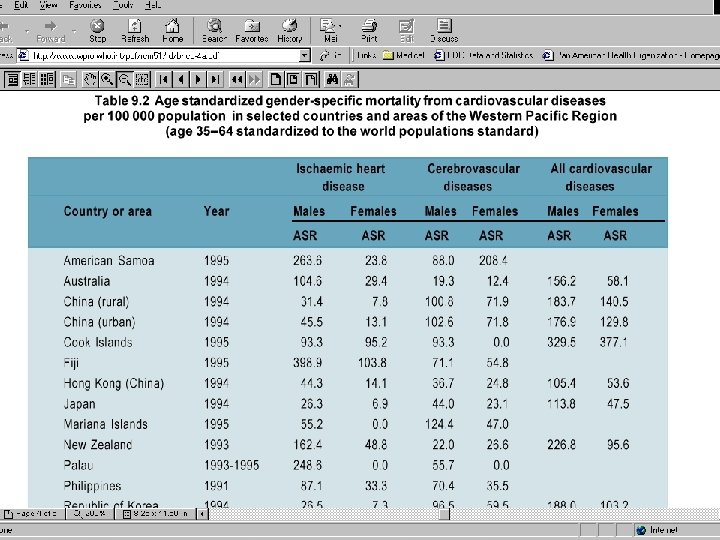720x540 pixels.
Task: Open the Edit menu
Action: tap(21, 5)
